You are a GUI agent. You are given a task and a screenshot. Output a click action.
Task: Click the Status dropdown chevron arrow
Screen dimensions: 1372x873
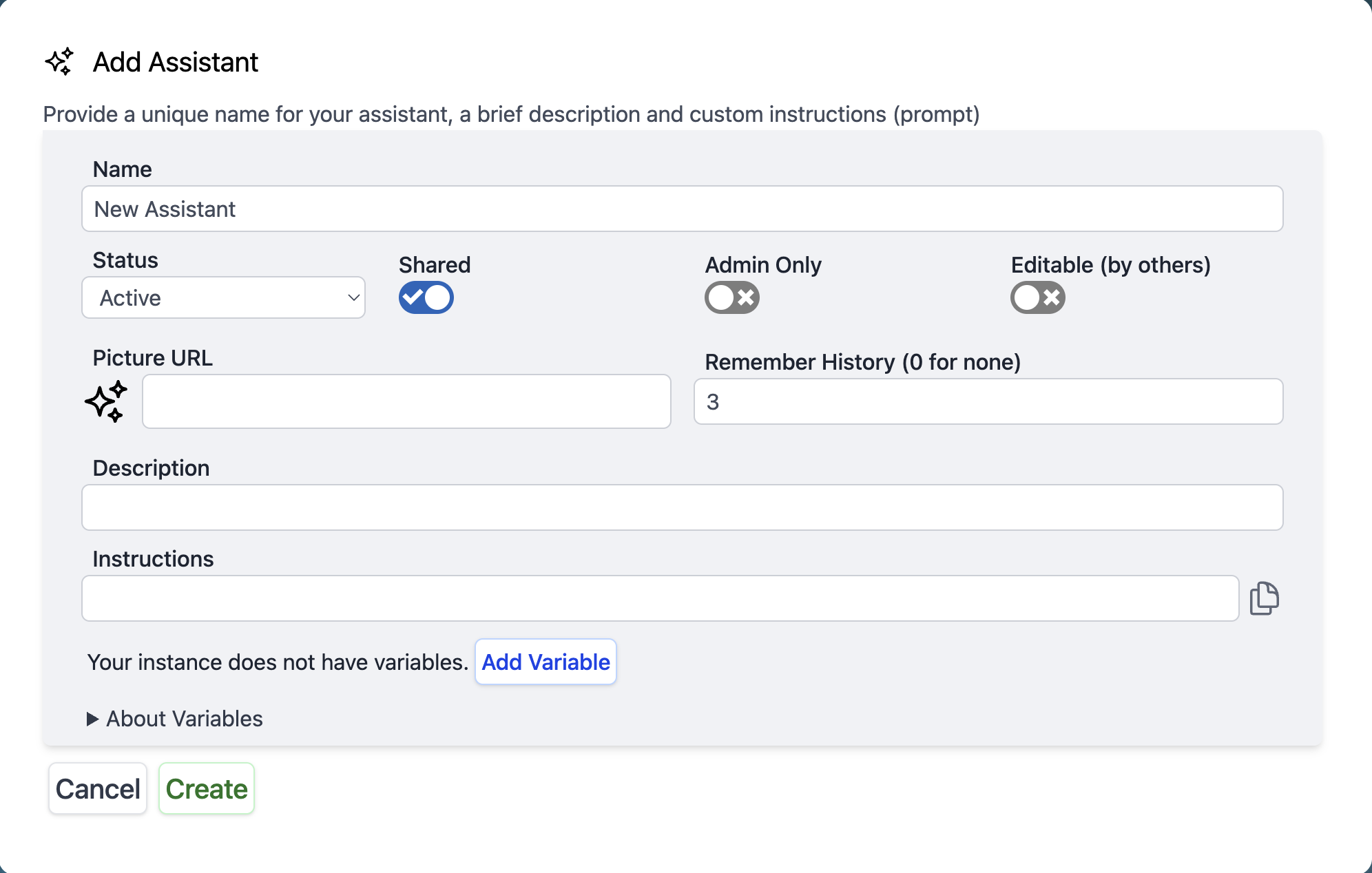coord(353,297)
